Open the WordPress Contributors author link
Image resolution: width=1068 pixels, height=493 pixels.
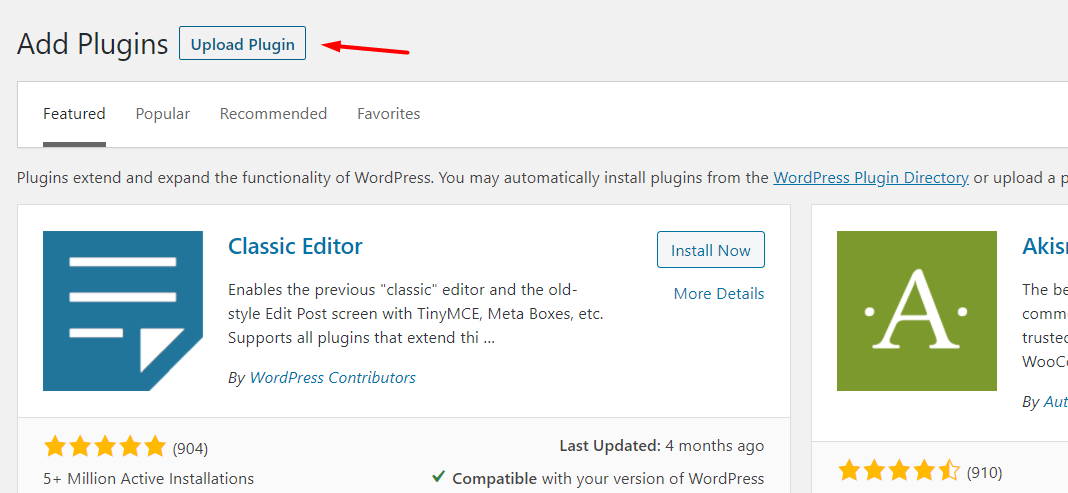(333, 377)
